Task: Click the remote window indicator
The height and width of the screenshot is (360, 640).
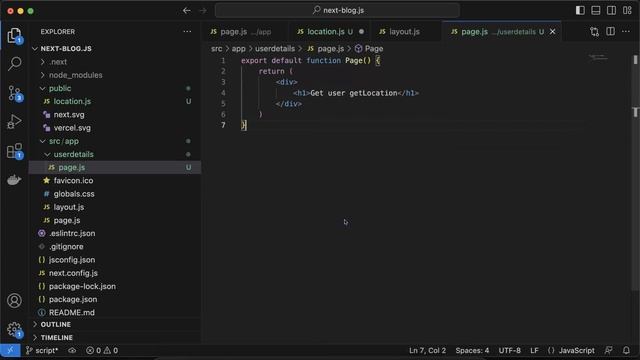Action: click(x=10, y=350)
